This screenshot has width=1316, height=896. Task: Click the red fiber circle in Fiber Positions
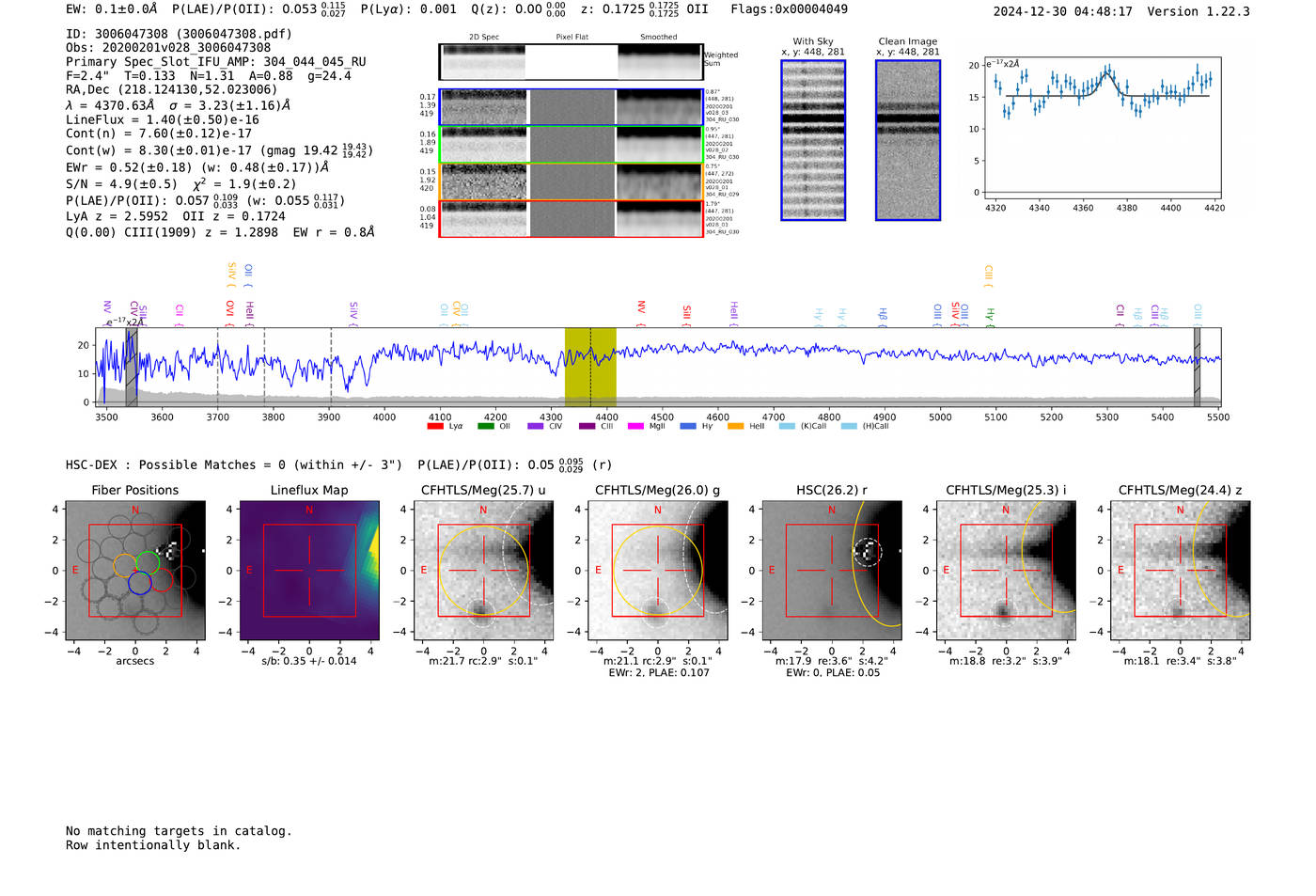[161, 579]
